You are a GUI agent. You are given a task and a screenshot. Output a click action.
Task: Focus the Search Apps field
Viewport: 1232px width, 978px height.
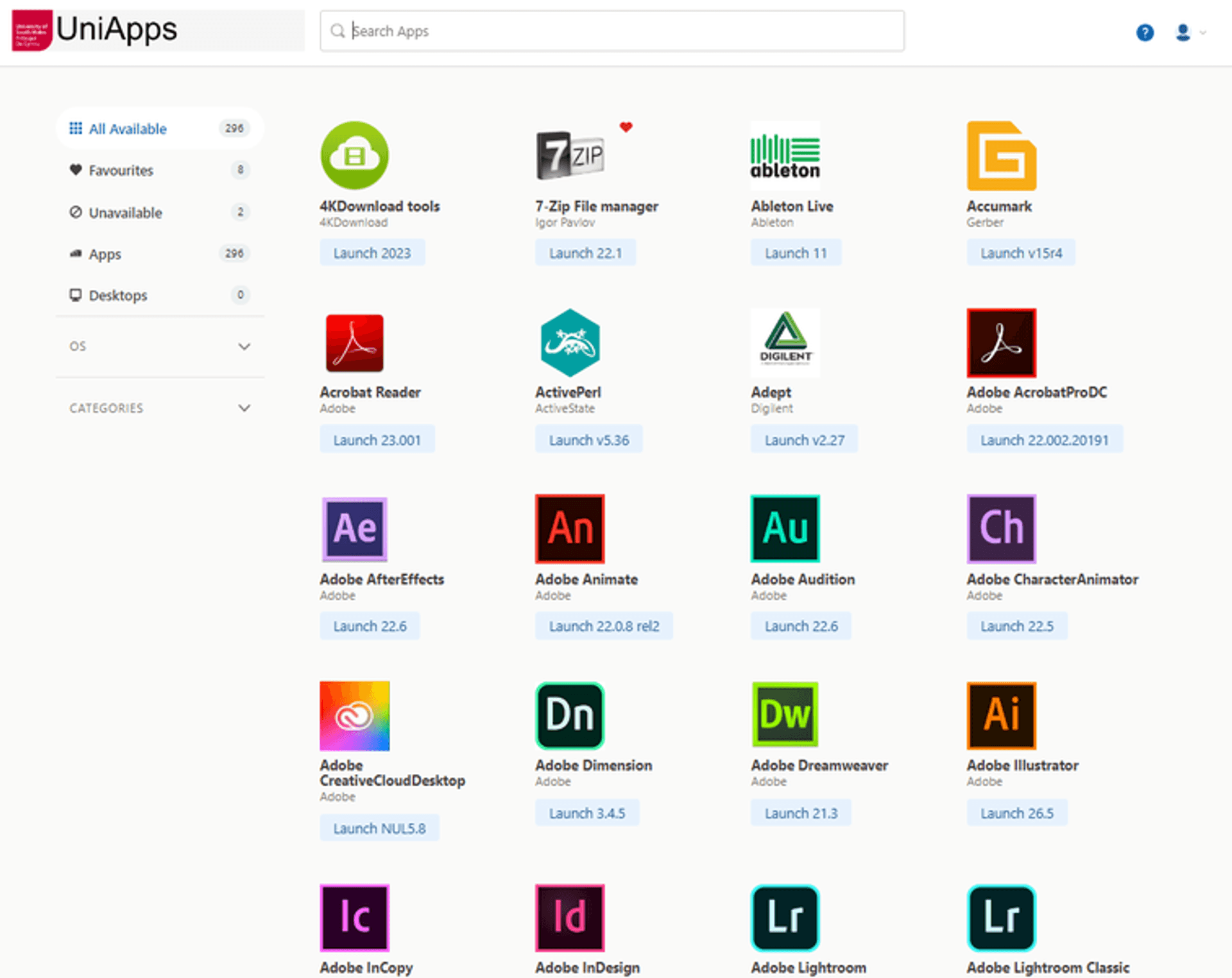click(612, 31)
